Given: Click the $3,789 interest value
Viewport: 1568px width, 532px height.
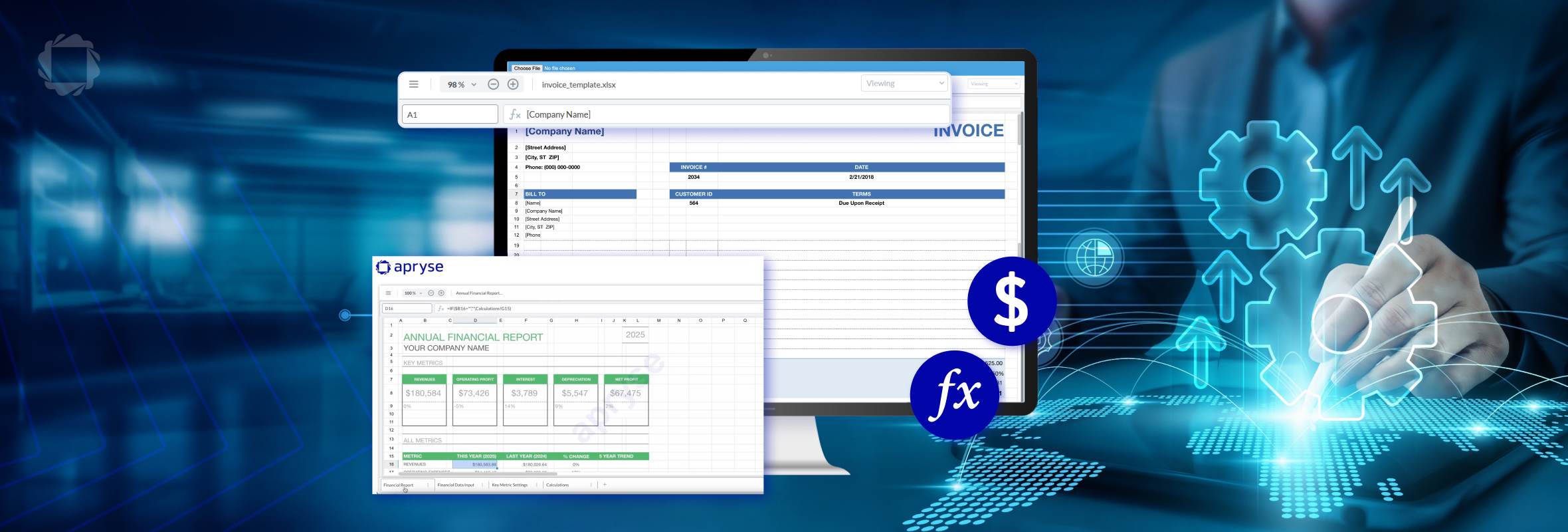Looking at the screenshot, I should click(524, 394).
